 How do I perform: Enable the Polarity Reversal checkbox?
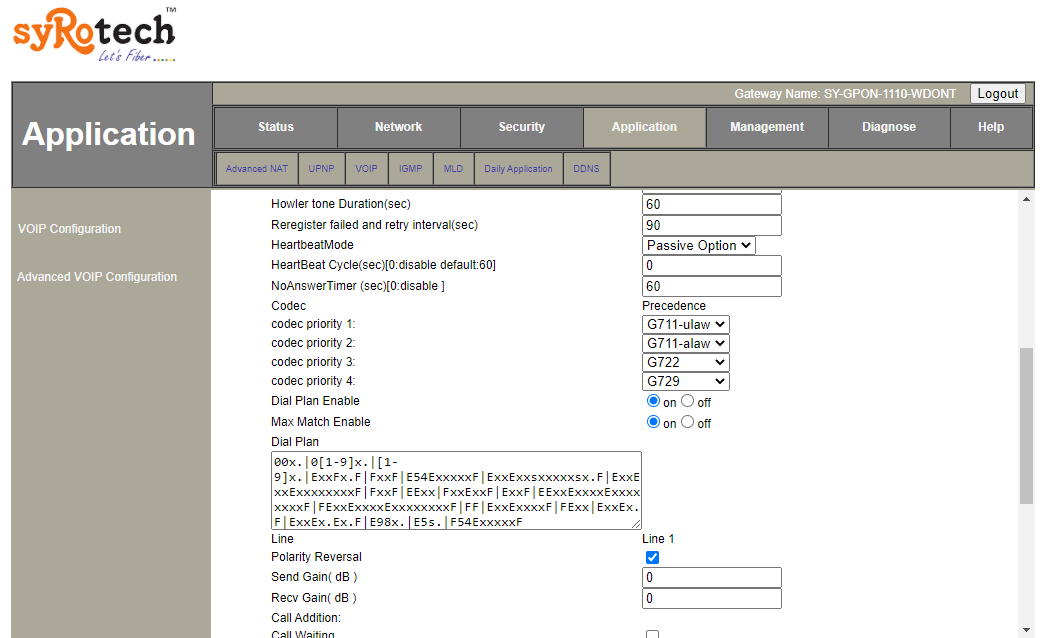[653, 557]
